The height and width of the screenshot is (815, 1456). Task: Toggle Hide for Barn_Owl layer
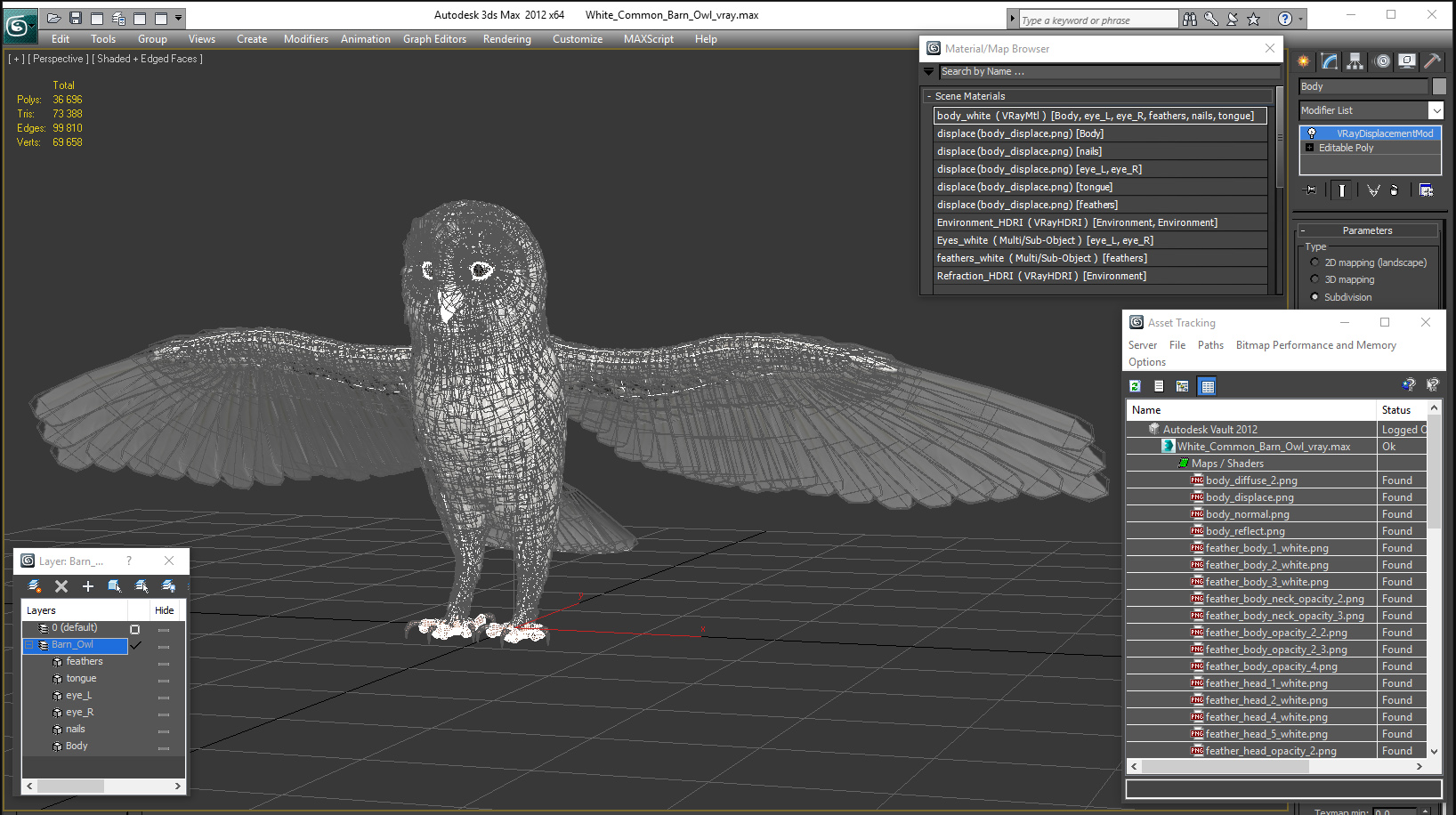pyautogui.click(x=164, y=646)
